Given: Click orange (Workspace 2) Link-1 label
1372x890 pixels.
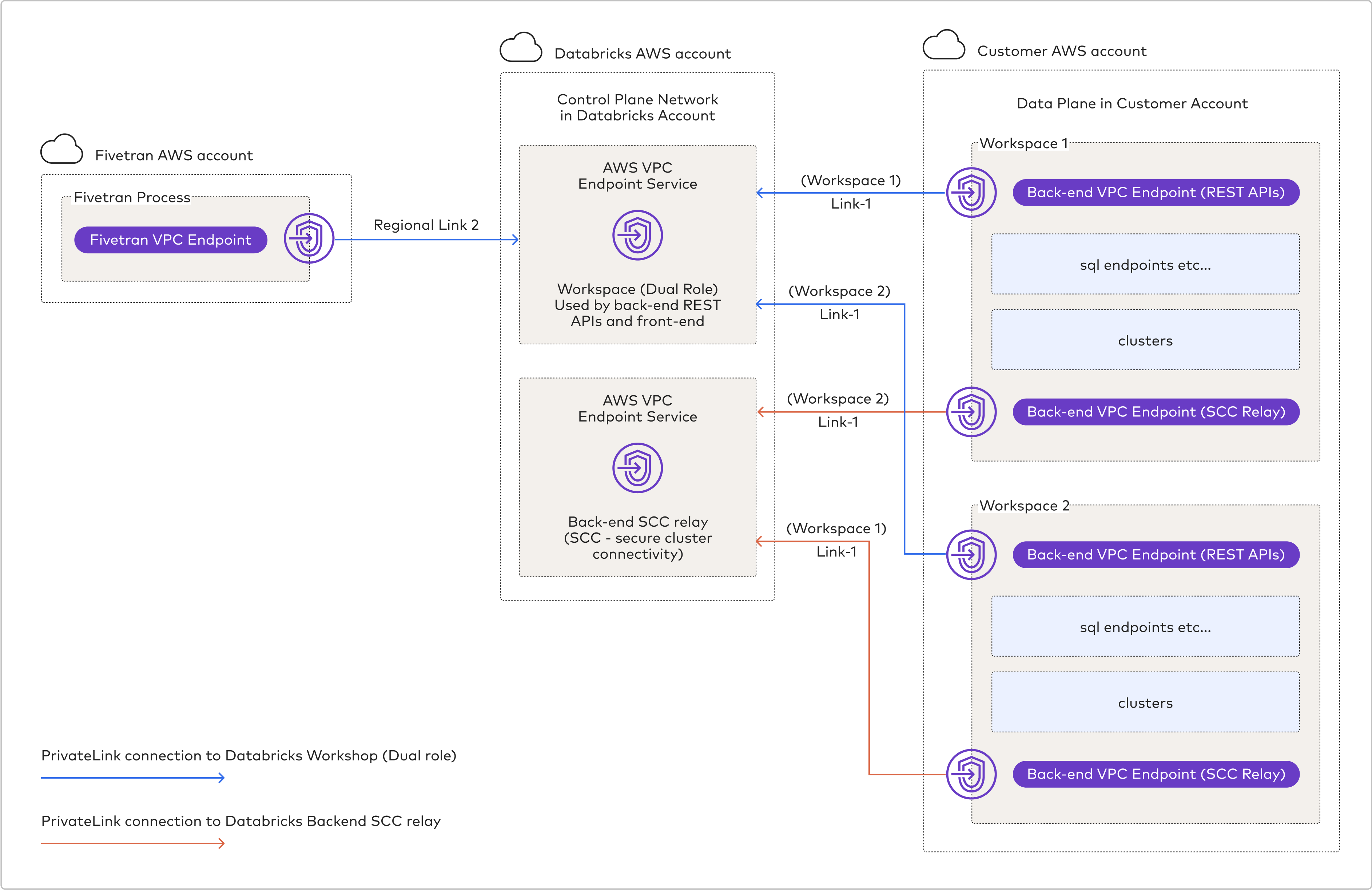Looking at the screenshot, I should (838, 410).
